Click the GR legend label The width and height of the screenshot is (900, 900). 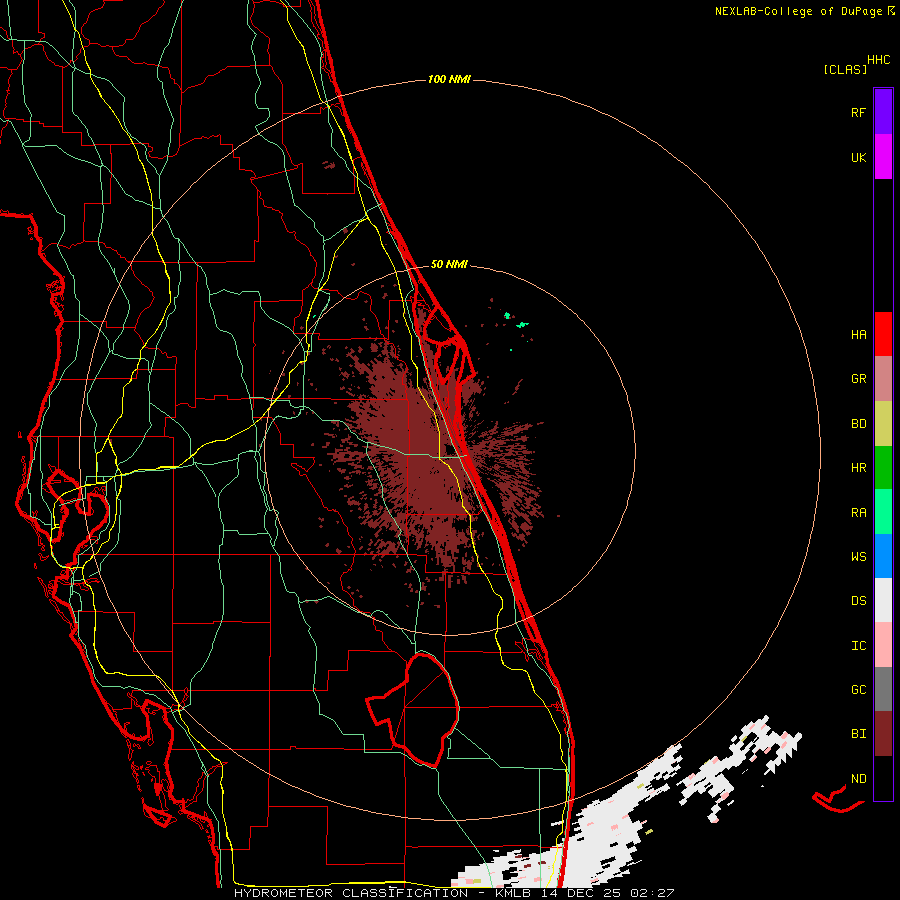coord(858,379)
